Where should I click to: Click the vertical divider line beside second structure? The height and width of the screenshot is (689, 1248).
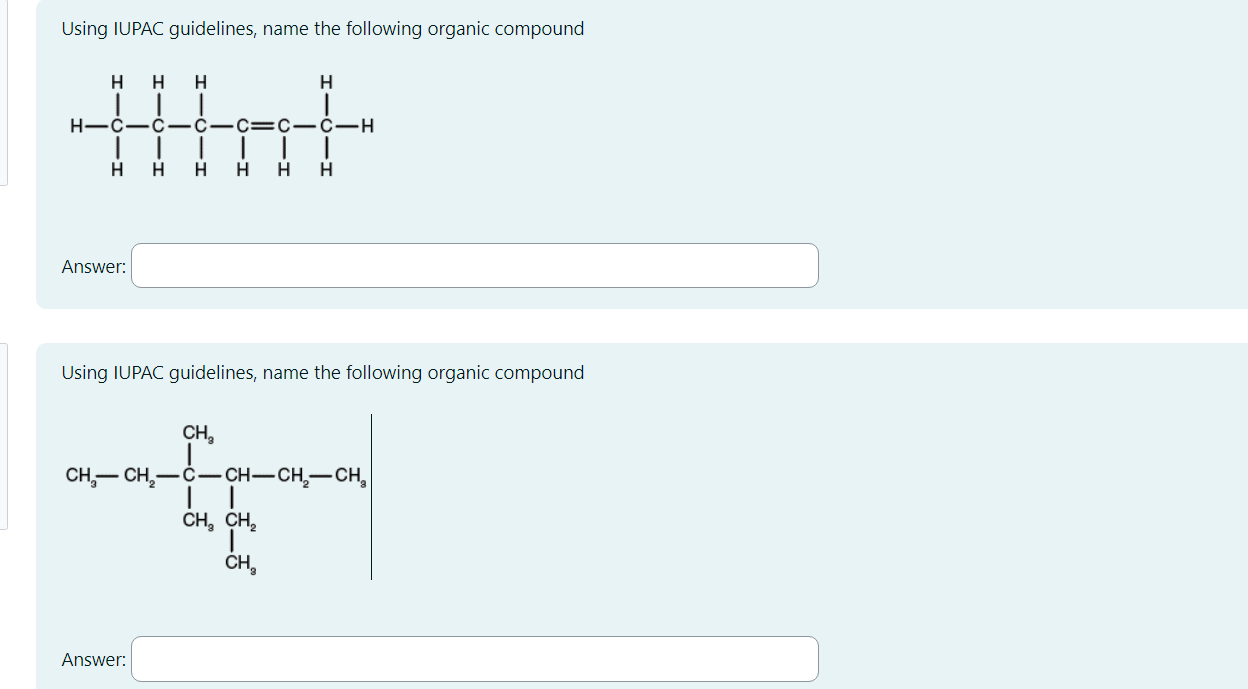pyautogui.click(x=372, y=492)
